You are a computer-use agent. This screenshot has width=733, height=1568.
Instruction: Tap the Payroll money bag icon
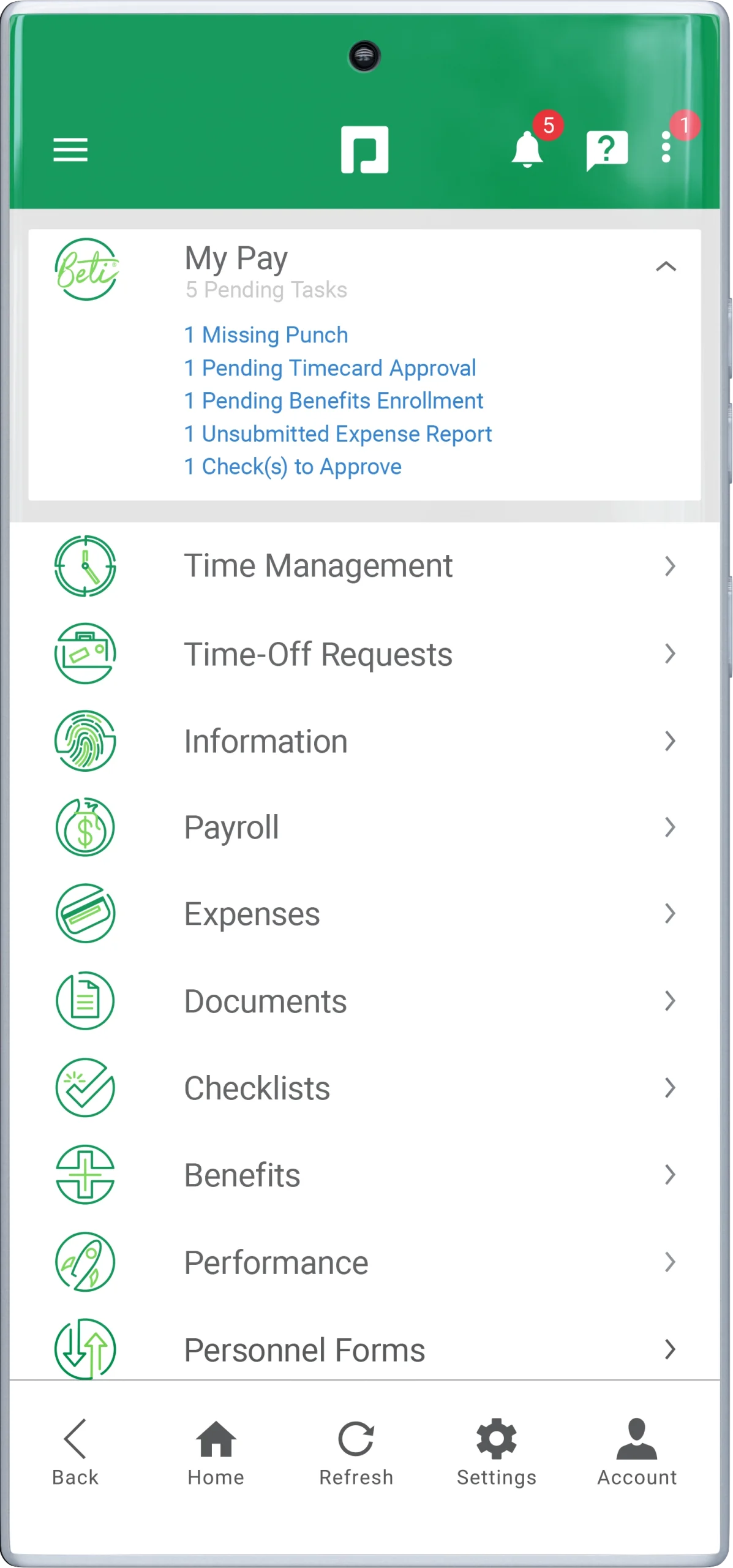click(86, 827)
